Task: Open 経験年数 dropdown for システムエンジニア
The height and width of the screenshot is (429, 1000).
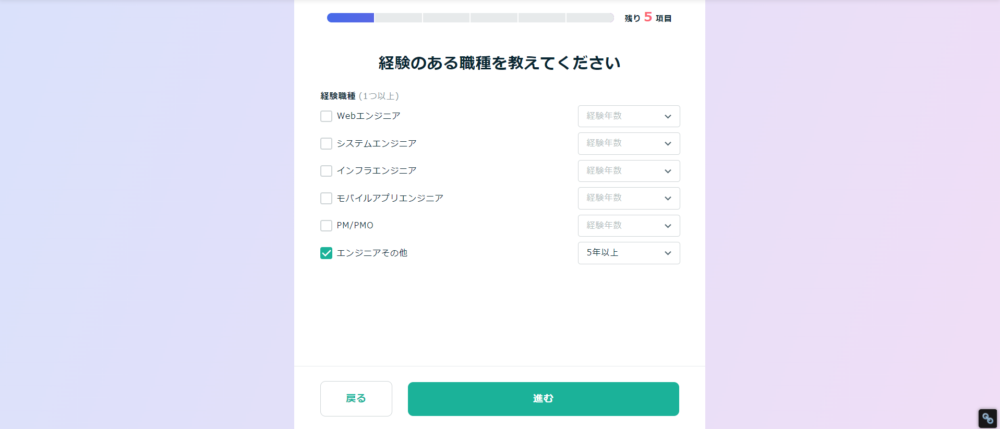Action: click(629, 143)
